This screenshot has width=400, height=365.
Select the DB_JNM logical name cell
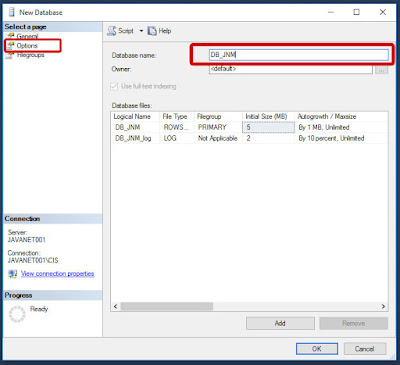[135, 127]
